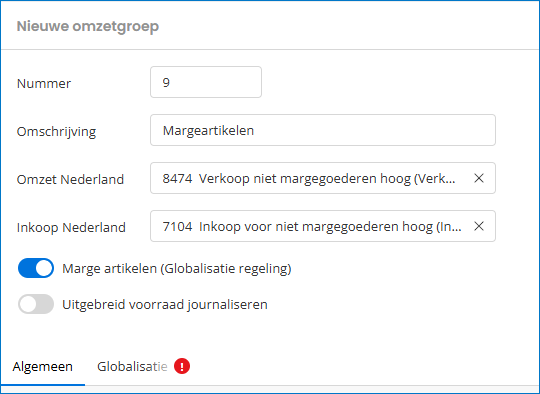
Task: Click the Uitgebreid voorraad journaliseren label
Action: (165, 304)
